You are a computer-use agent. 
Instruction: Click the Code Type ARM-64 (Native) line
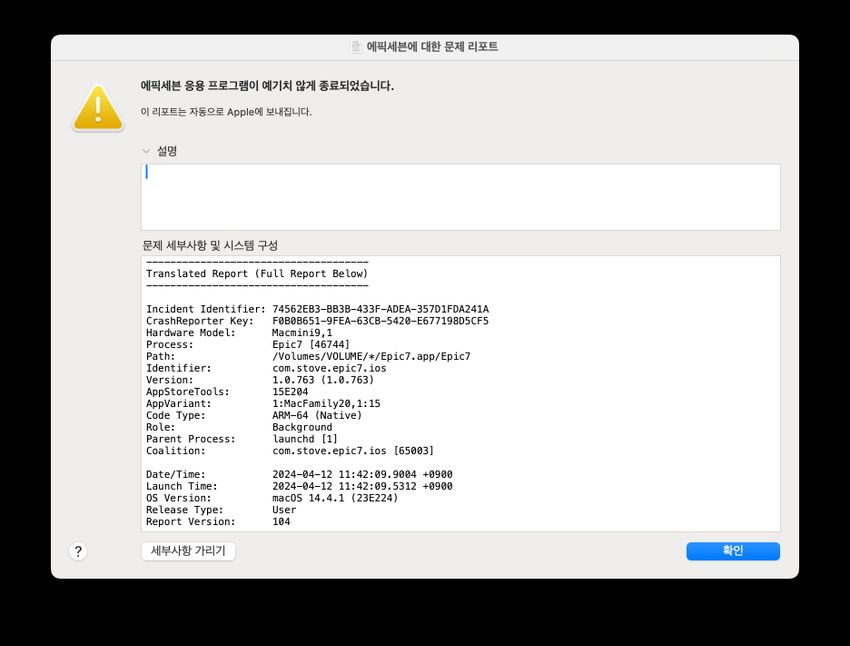coord(254,416)
